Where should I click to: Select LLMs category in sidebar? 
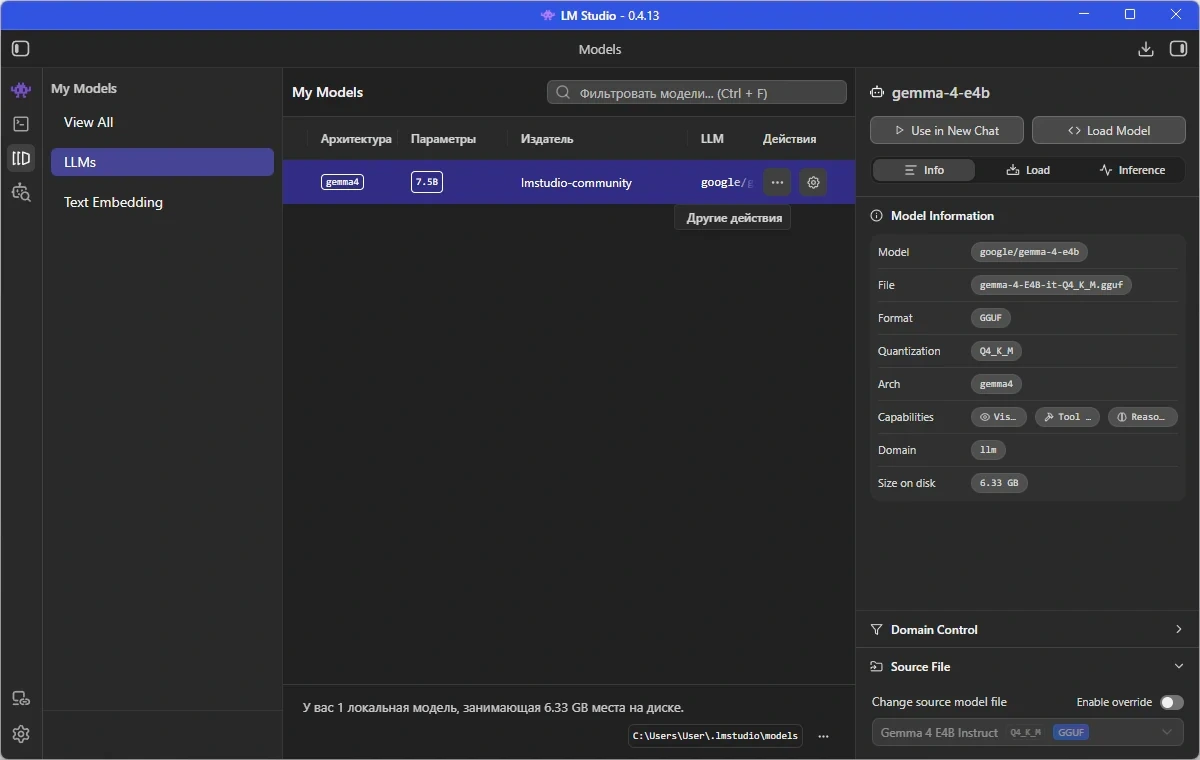(x=162, y=162)
